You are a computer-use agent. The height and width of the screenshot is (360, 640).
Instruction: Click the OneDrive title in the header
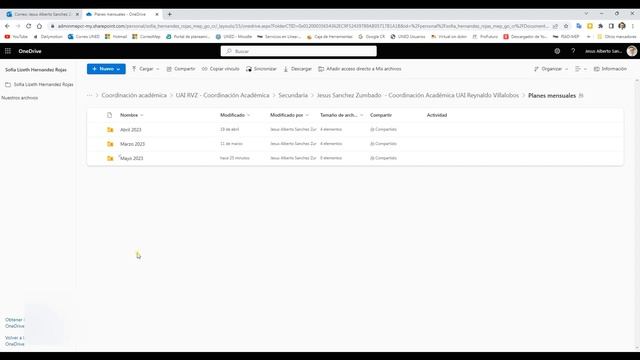[30, 51]
